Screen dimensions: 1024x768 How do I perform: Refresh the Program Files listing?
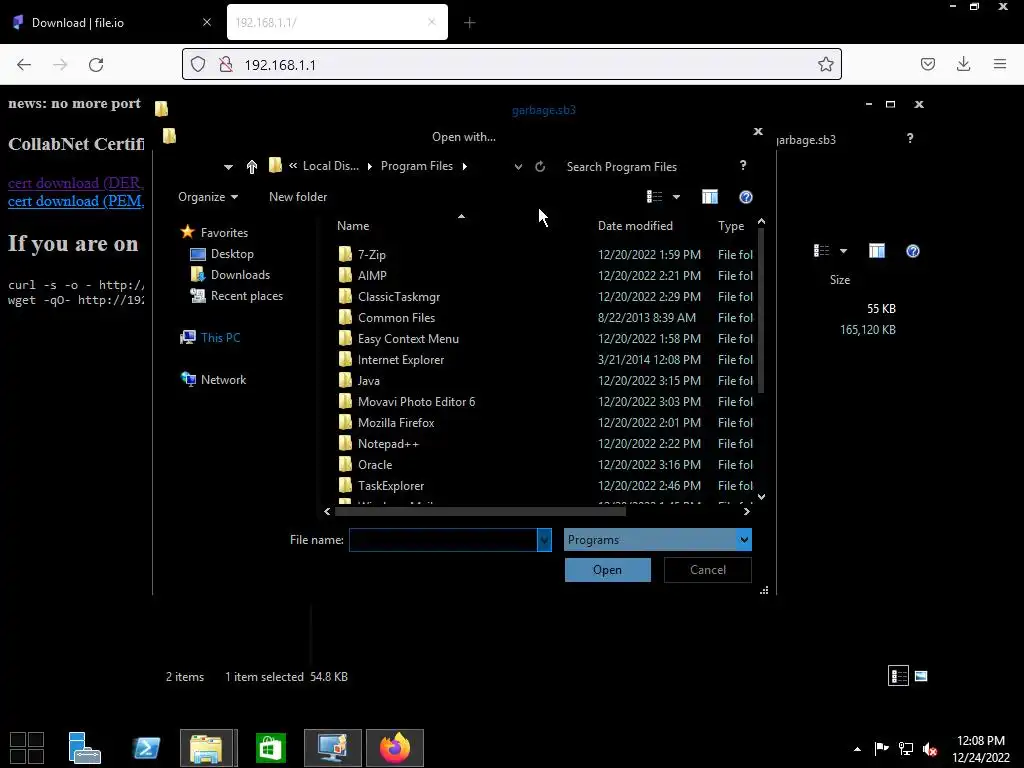[x=540, y=167]
